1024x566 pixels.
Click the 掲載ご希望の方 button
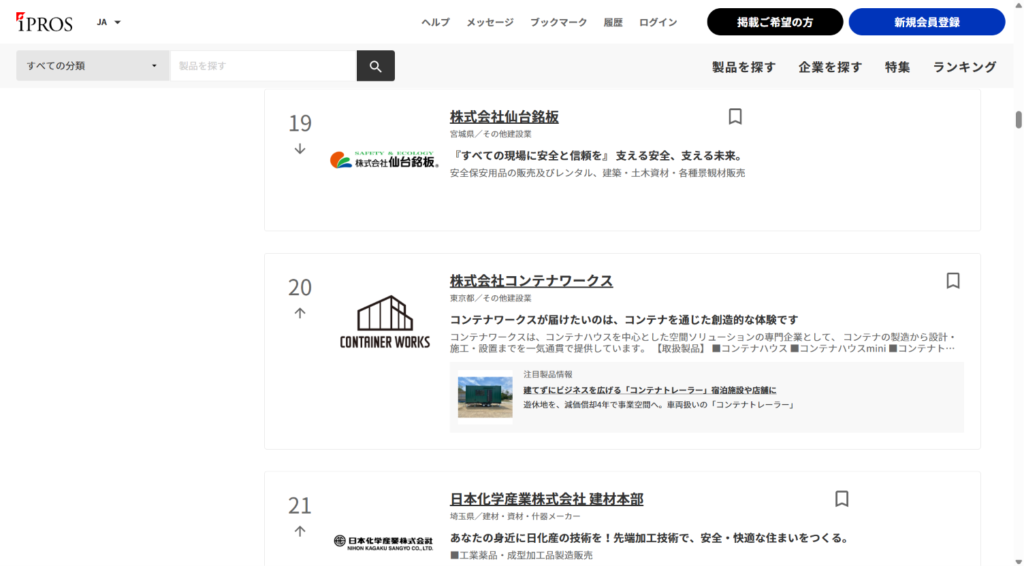(x=775, y=22)
